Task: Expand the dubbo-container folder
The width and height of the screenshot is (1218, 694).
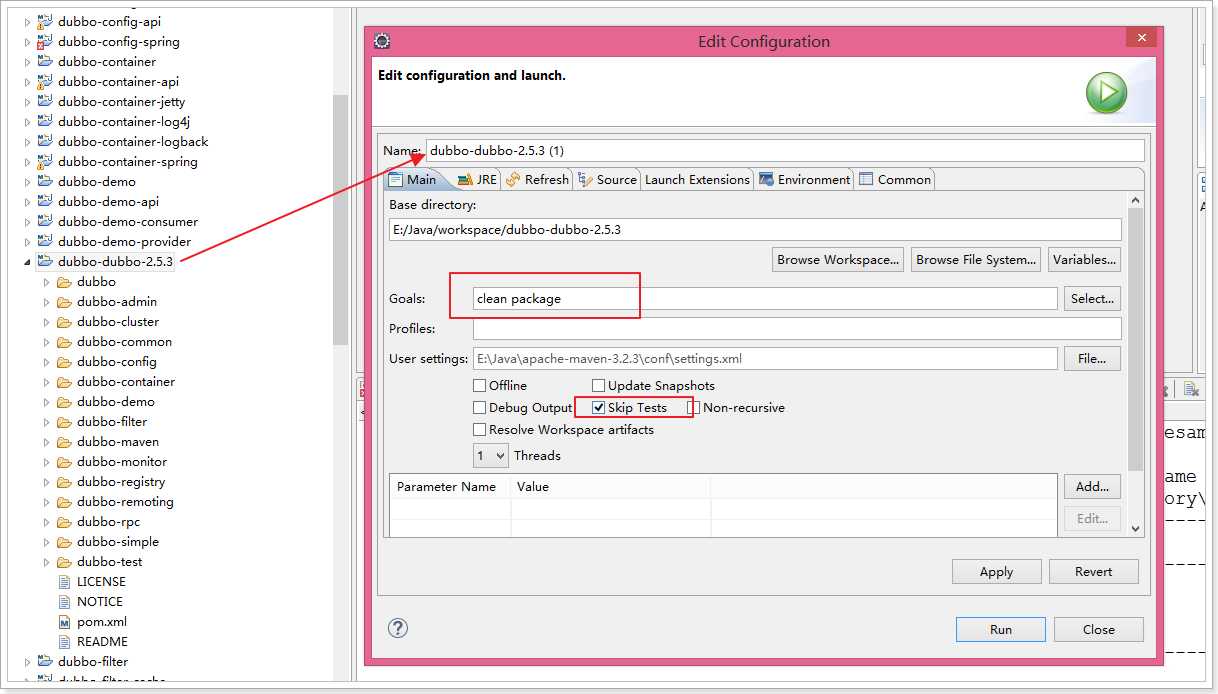Action: pos(47,381)
